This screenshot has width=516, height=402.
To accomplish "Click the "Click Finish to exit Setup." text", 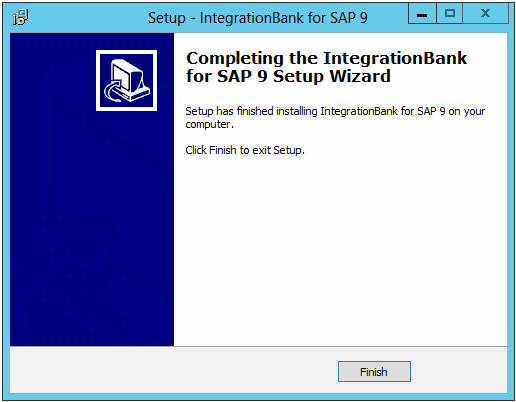I will pyautogui.click(x=245, y=150).
